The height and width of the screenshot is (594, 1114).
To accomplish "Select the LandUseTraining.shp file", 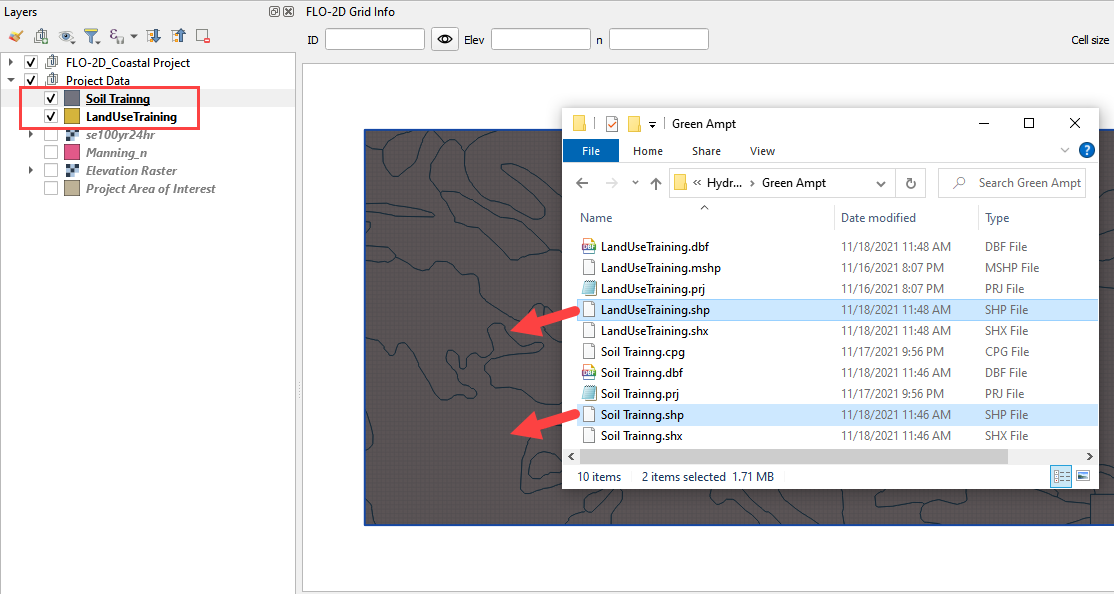I will (x=655, y=310).
